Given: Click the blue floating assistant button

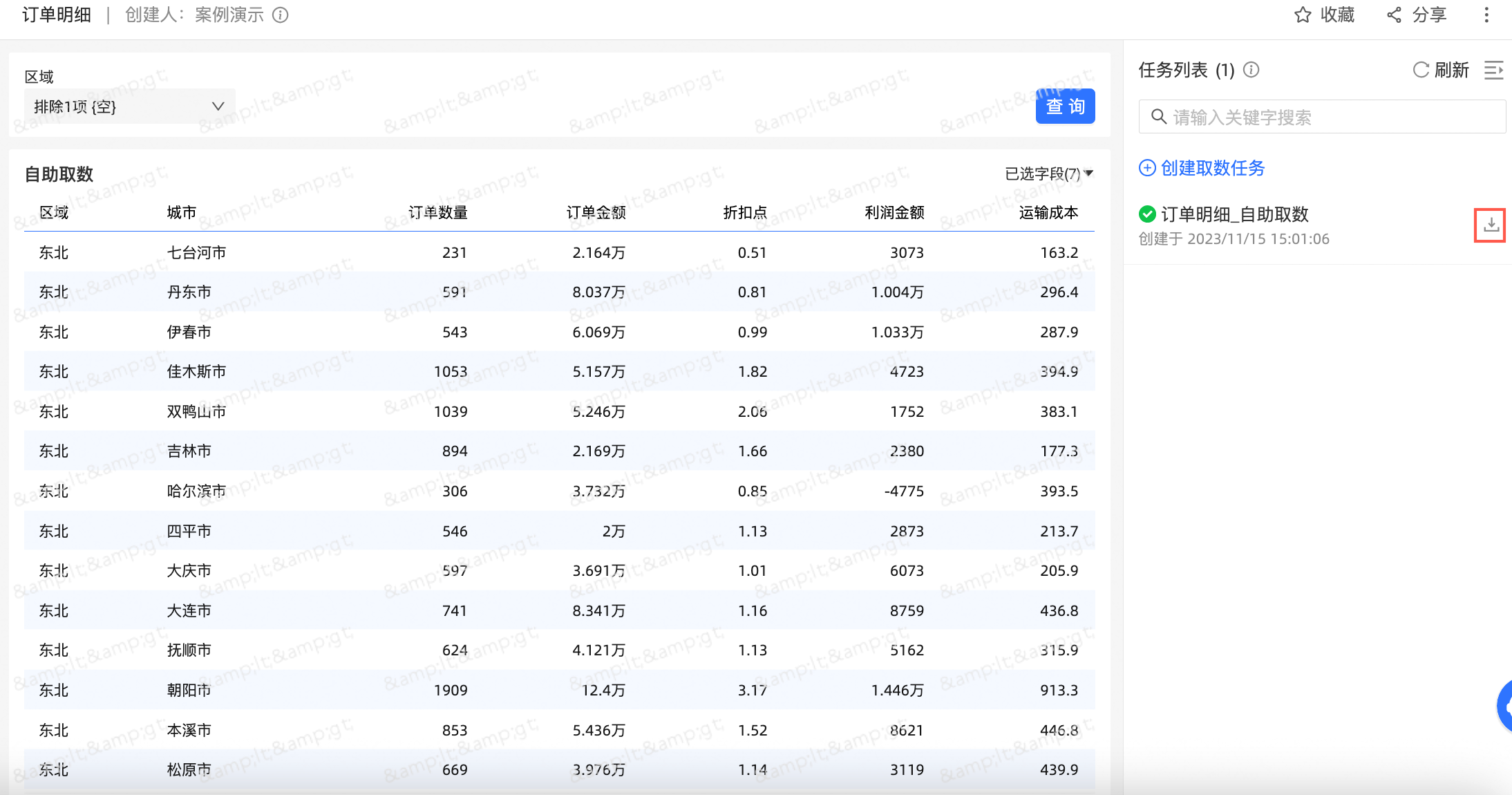Looking at the screenshot, I should 1505,706.
